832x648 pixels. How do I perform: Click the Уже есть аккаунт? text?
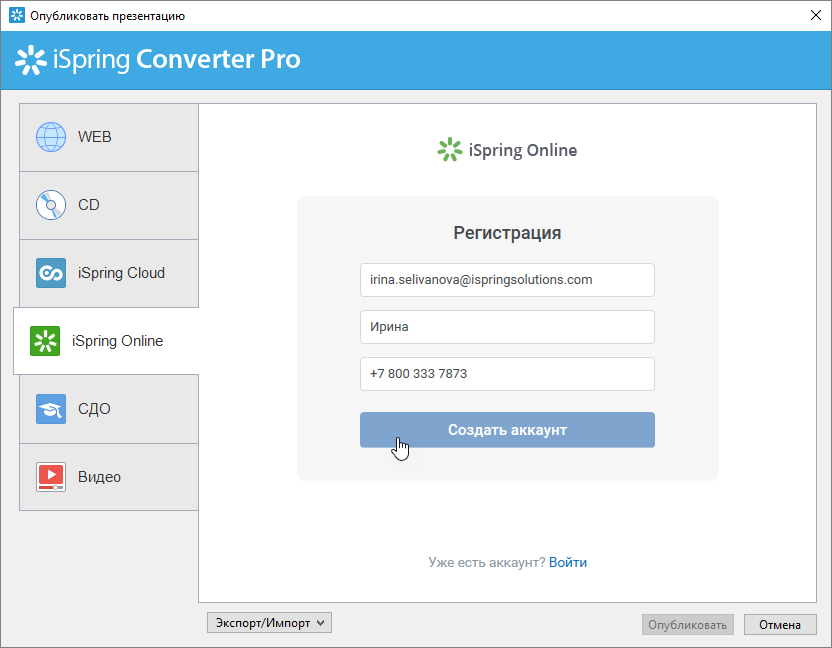click(x=487, y=563)
